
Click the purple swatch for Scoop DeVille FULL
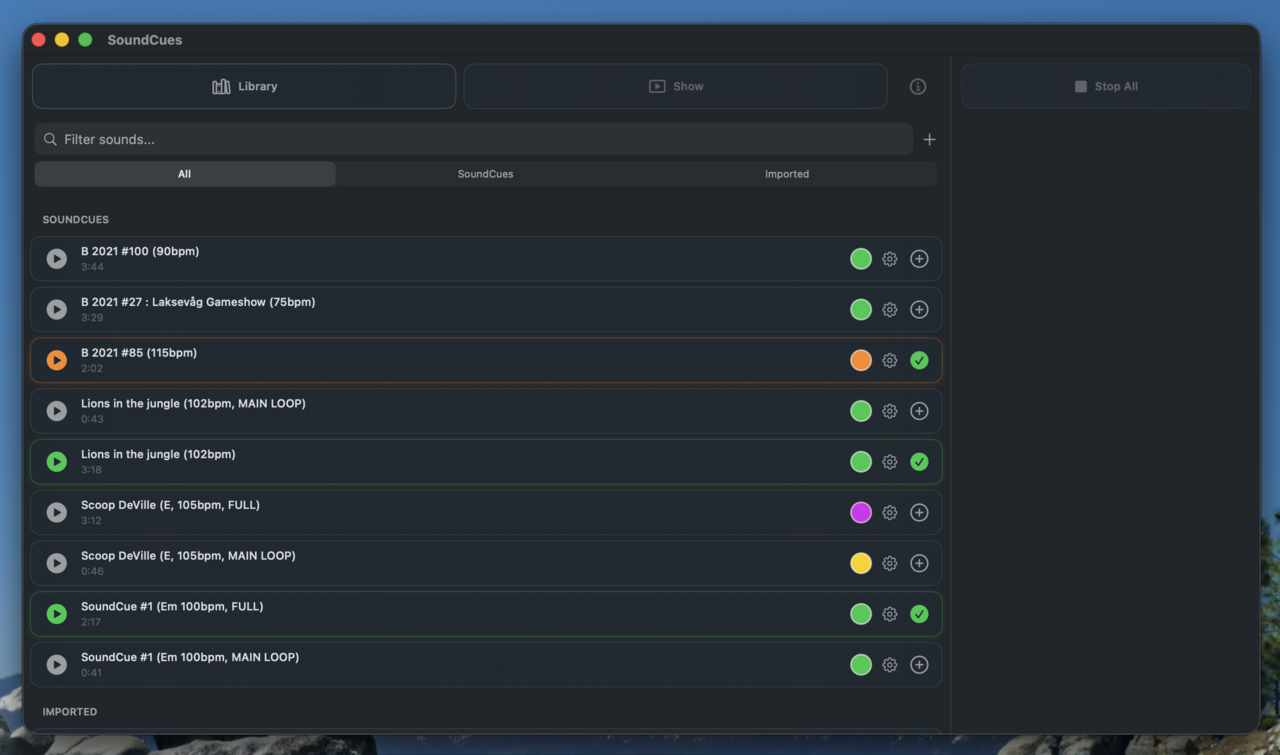pyautogui.click(x=860, y=512)
